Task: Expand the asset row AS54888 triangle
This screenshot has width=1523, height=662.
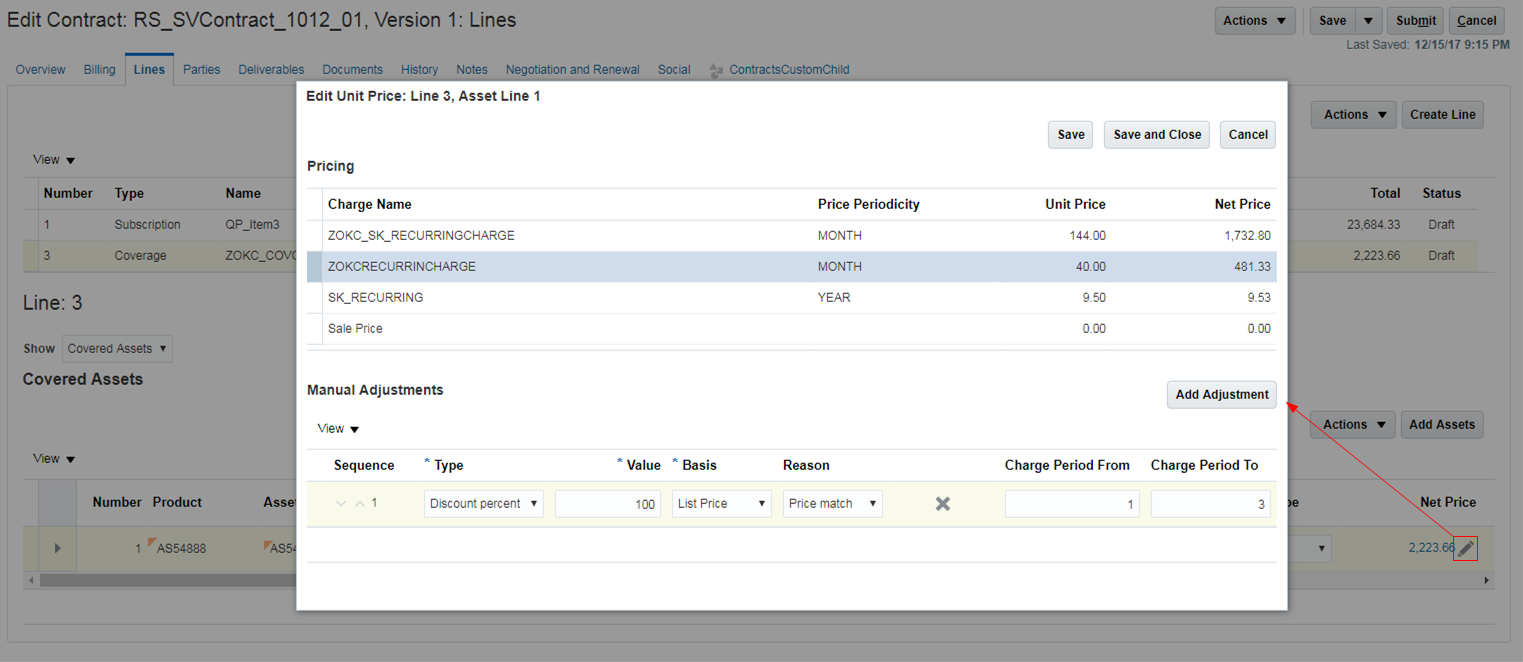Action: 57,548
